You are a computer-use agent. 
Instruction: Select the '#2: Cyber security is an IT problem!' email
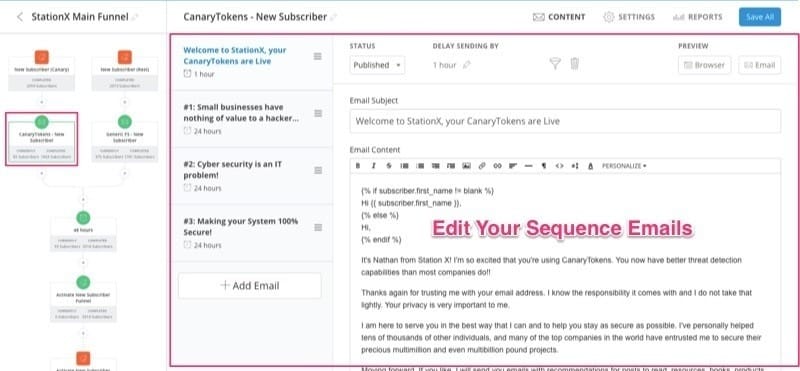pyautogui.click(x=253, y=176)
